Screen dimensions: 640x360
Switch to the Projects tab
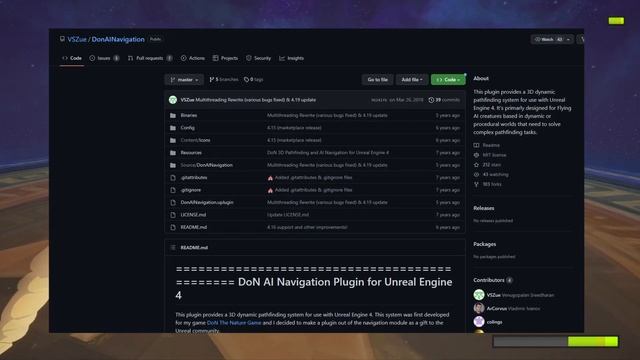225,58
